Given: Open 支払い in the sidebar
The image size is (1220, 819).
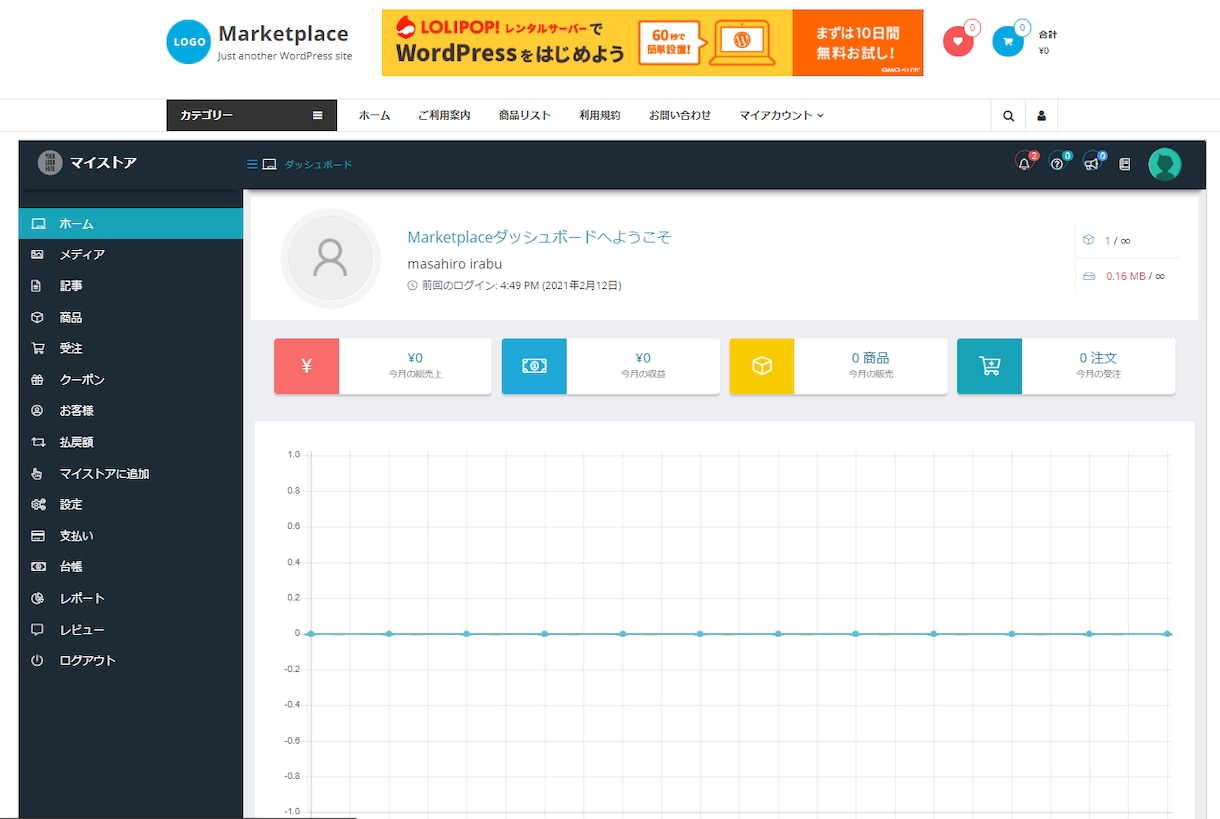Looking at the screenshot, I should (131, 536).
